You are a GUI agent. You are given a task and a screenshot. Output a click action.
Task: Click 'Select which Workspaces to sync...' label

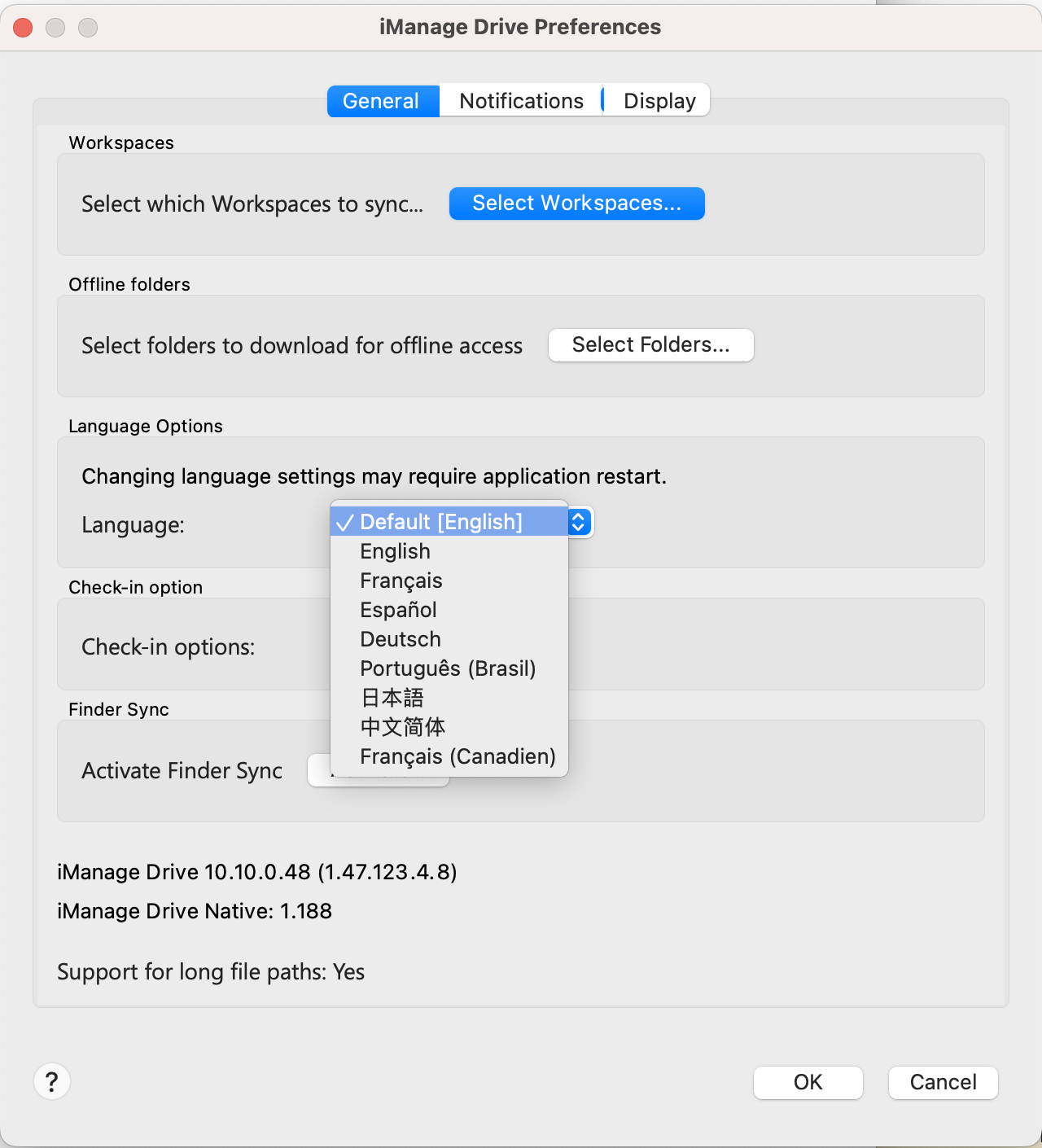252,204
